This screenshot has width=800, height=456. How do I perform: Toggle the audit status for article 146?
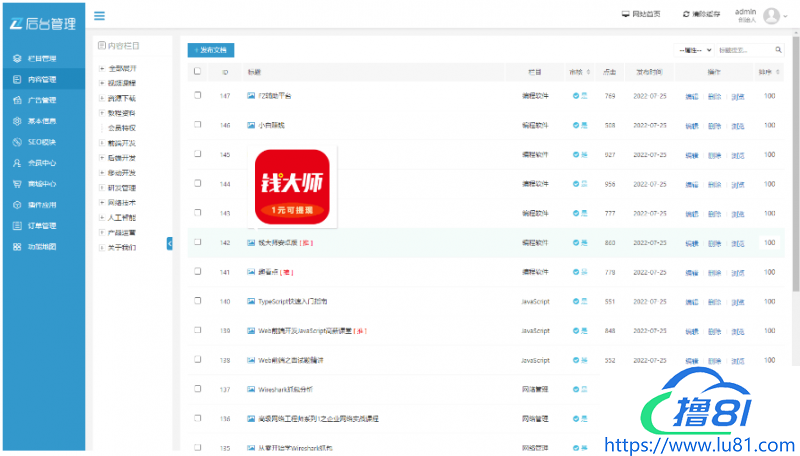(x=577, y=125)
